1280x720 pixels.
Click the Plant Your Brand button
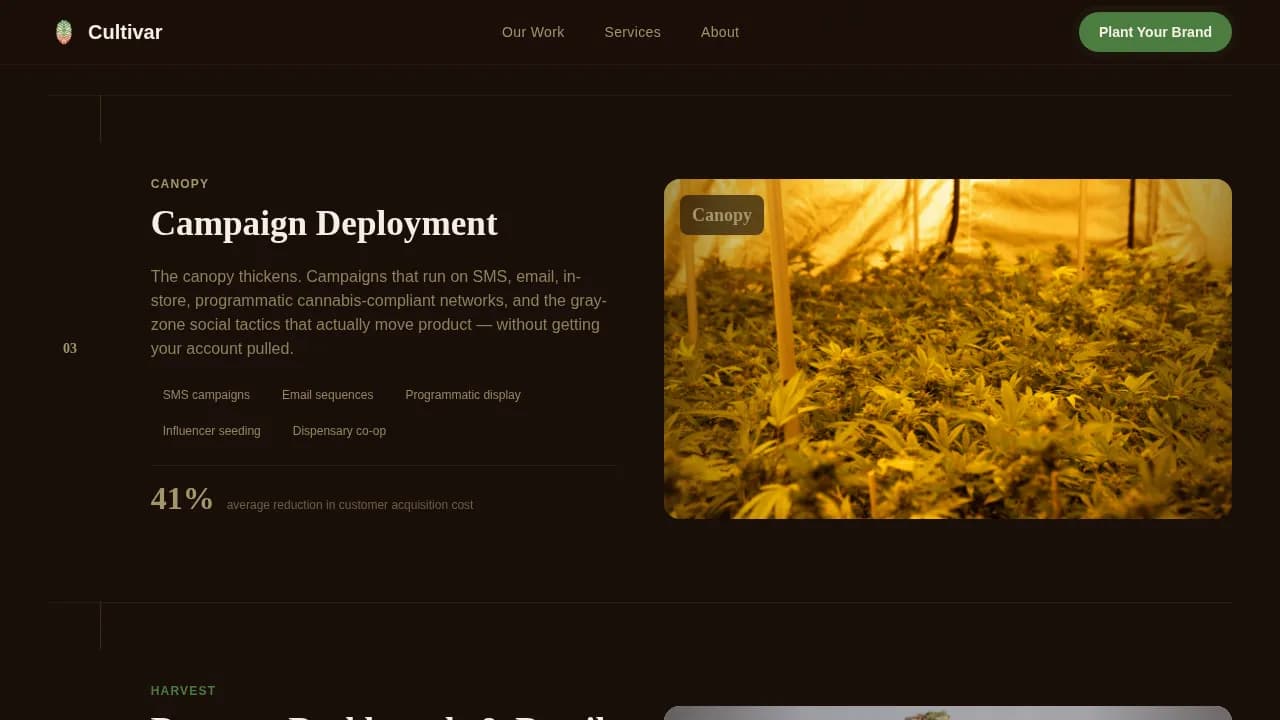pyautogui.click(x=1155, y=32)
